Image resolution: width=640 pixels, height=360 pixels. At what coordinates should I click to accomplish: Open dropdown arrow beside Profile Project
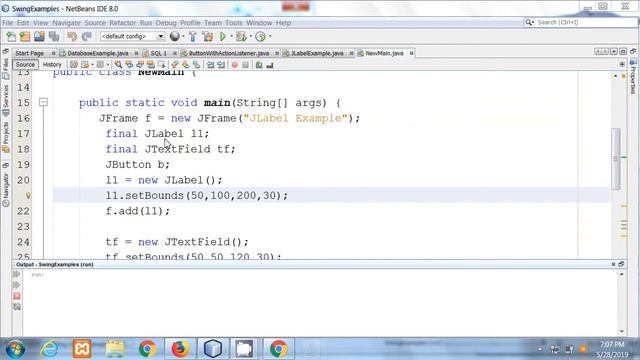pos(270,36)
